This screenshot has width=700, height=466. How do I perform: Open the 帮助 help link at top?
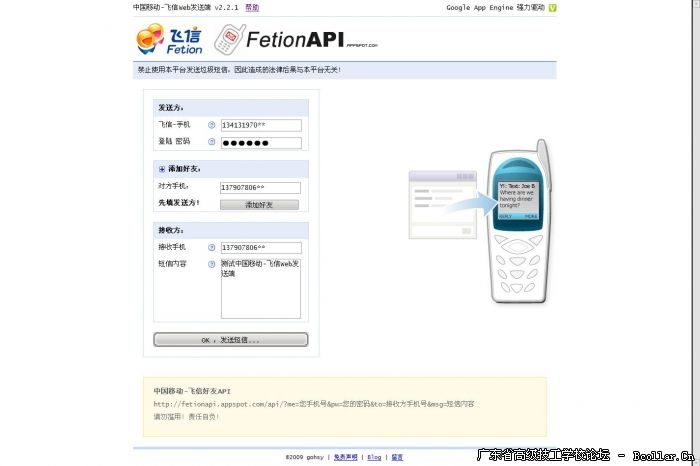click(252, 7)
